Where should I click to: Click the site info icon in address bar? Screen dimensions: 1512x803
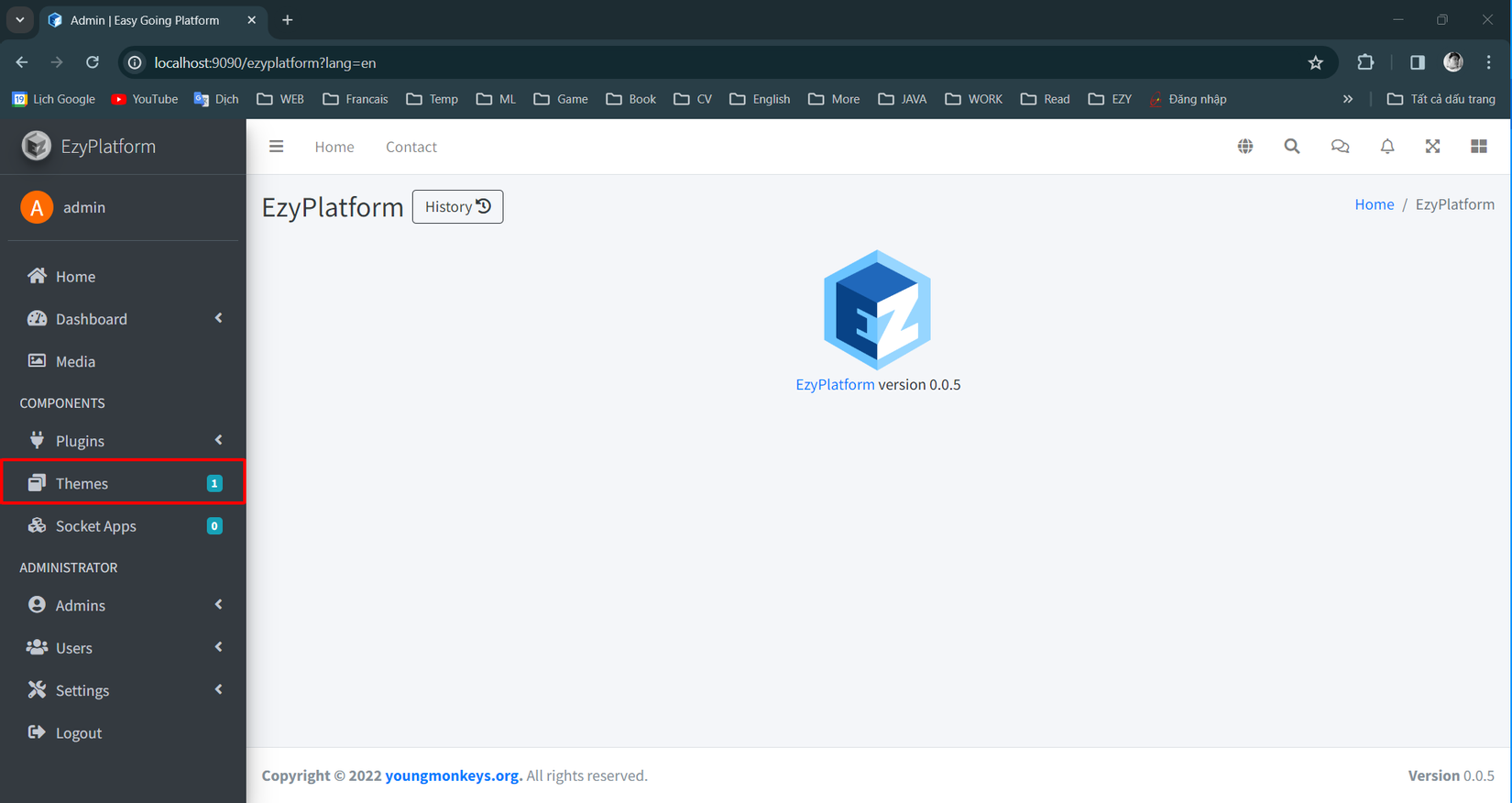tap(135, 62)
